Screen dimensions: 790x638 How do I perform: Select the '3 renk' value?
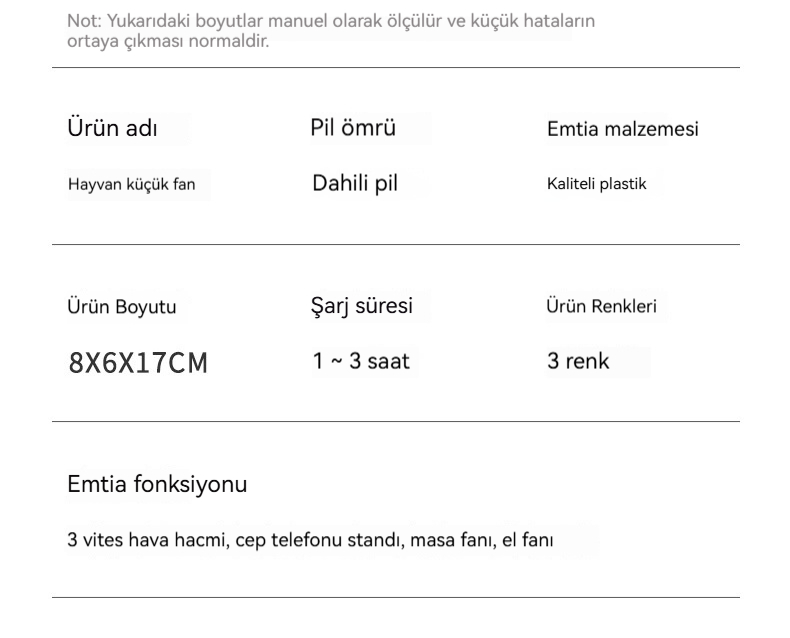tap(578, 361)
